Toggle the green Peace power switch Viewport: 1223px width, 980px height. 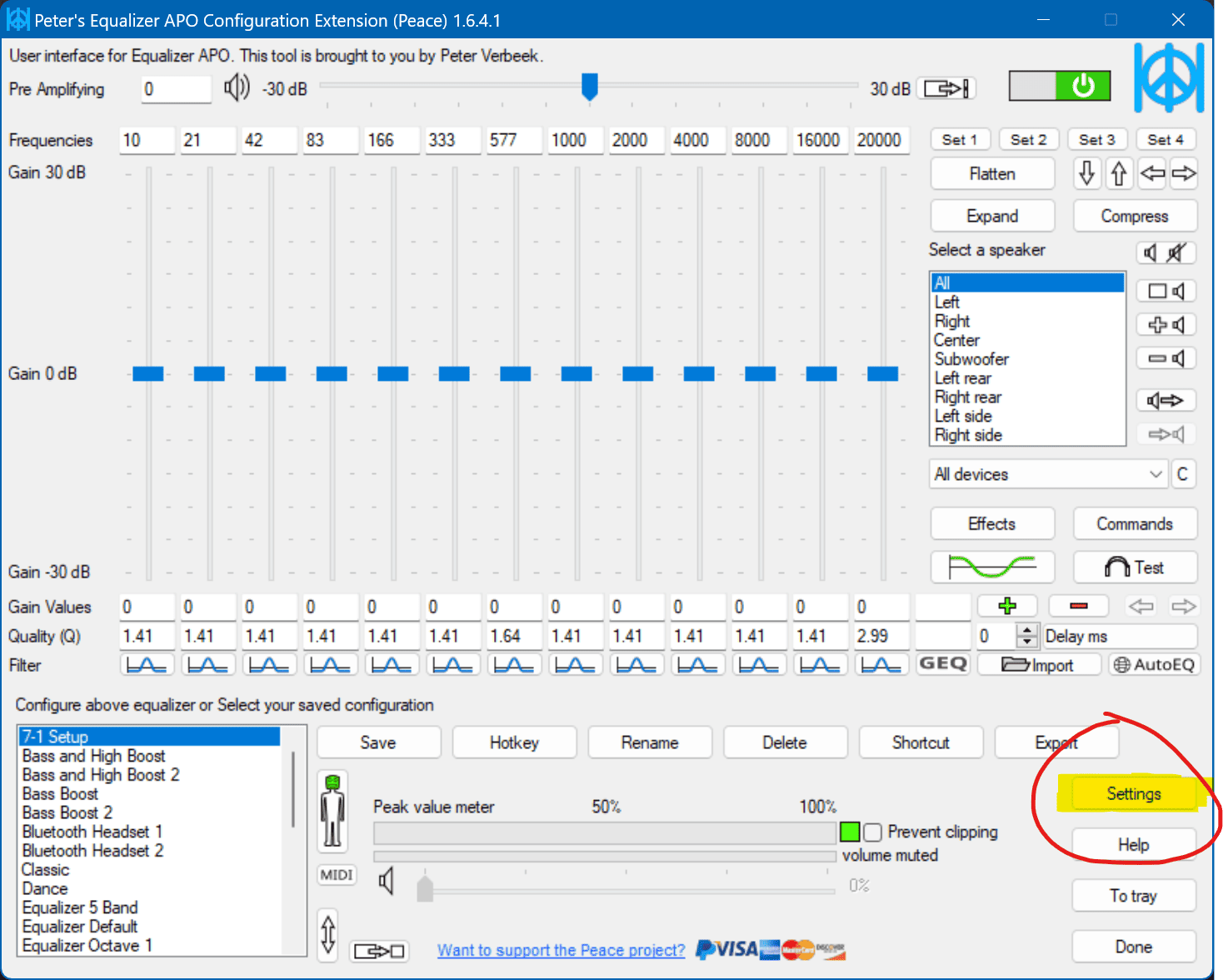1082,85
